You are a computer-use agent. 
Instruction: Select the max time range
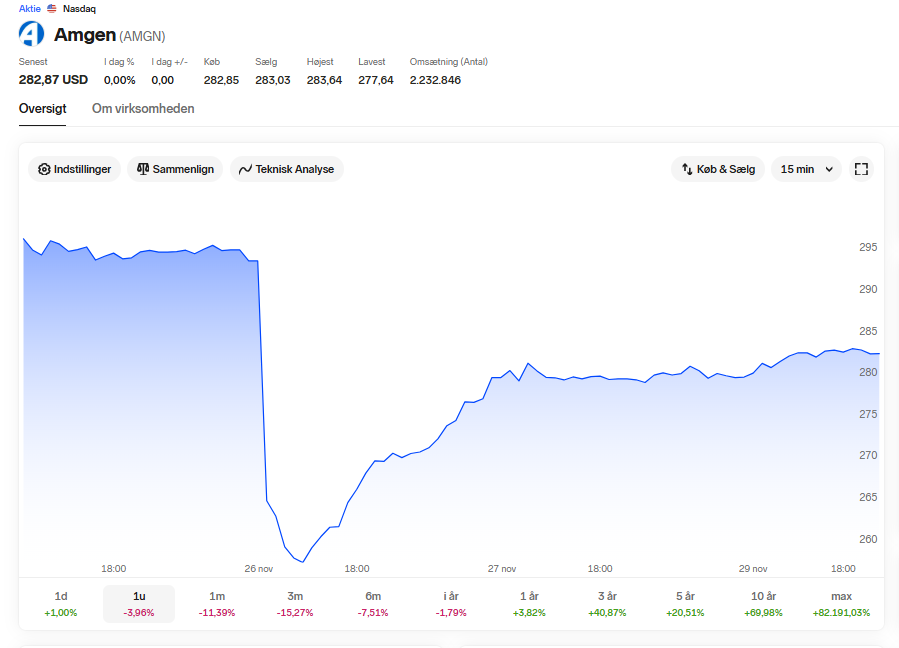[x=841, y=604]
